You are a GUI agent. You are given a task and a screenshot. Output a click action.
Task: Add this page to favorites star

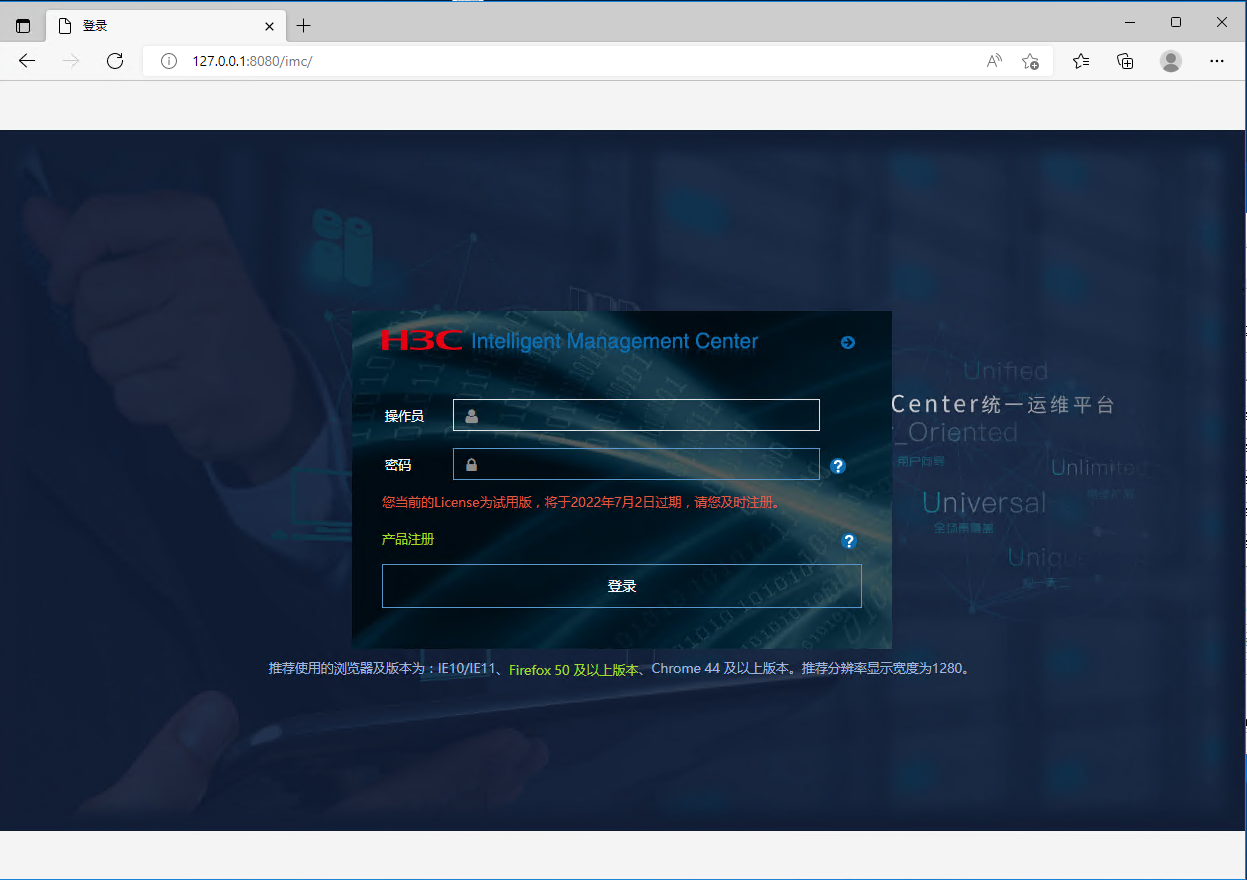pyautogui.click(x=1031, y=61)
